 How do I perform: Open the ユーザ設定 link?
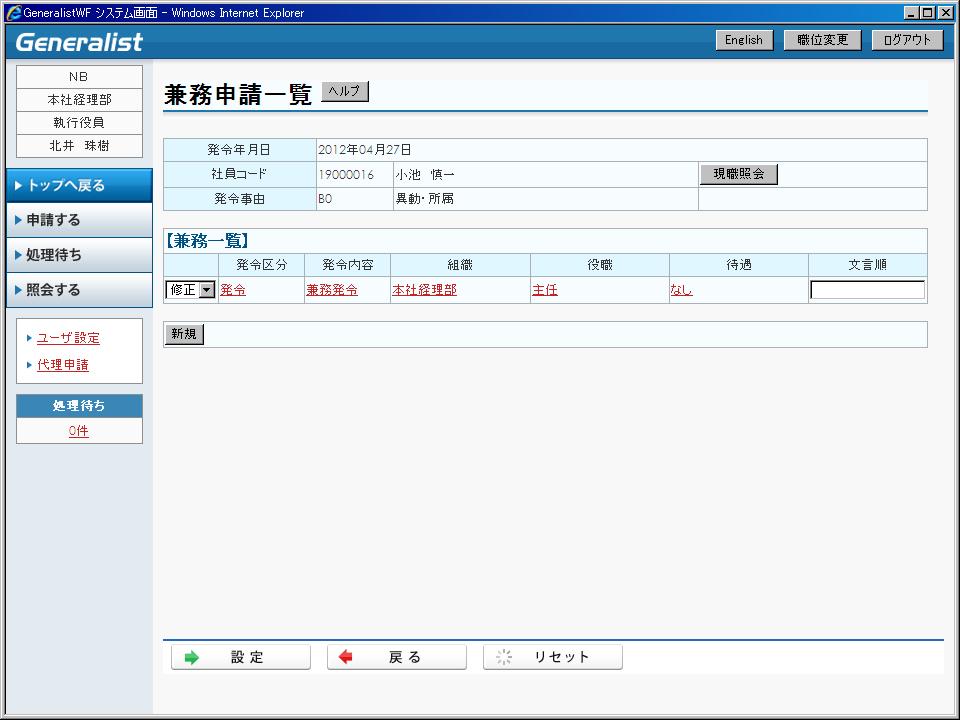point(68,338)
